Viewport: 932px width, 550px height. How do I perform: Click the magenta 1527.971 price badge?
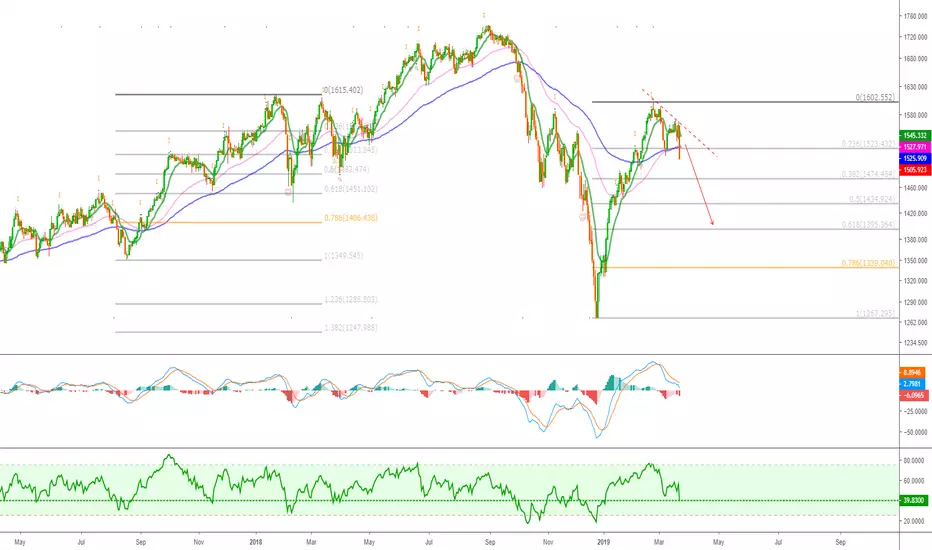915,147
